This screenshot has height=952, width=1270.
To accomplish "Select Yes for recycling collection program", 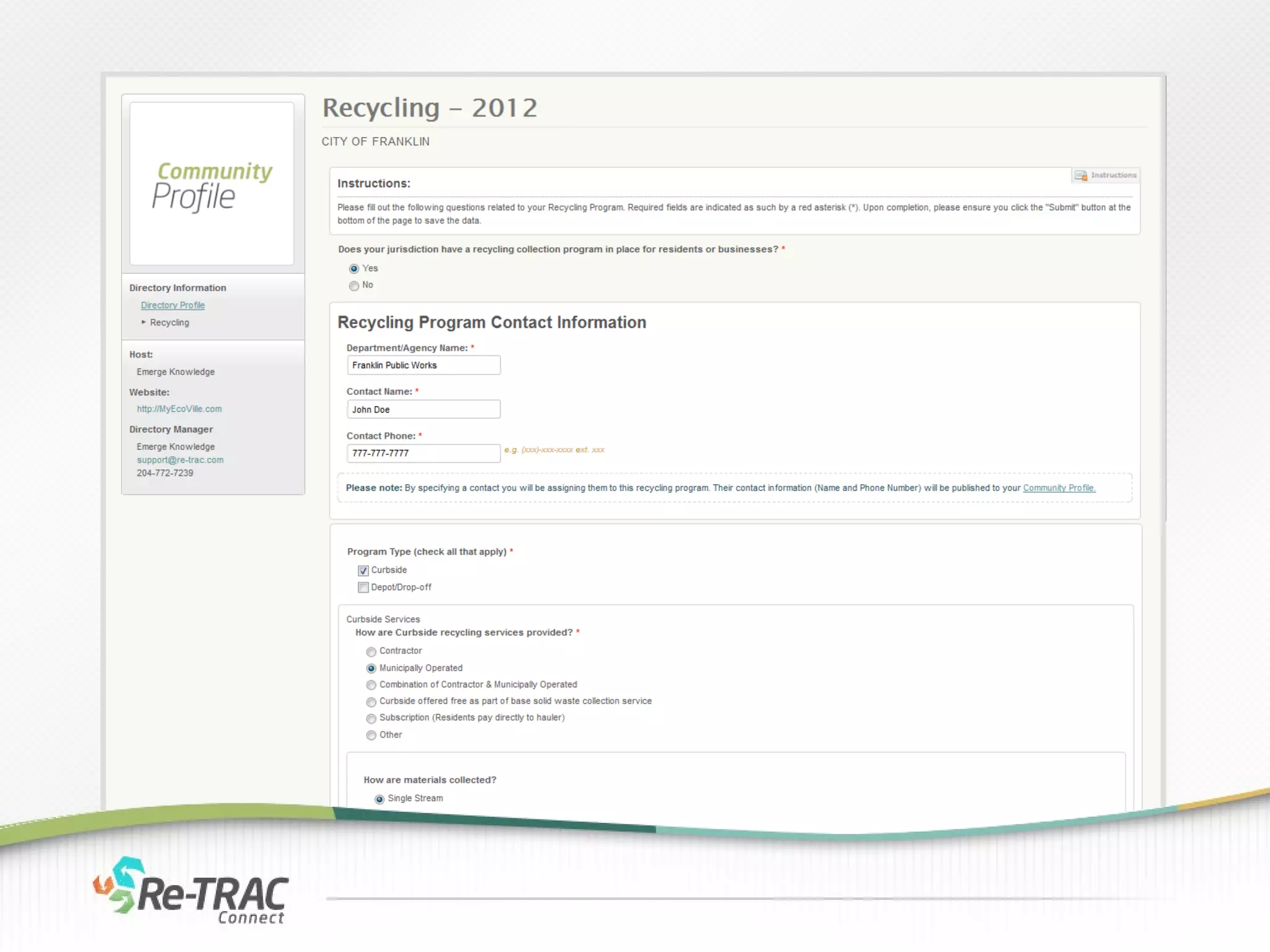I will click(x=354, y=268).
